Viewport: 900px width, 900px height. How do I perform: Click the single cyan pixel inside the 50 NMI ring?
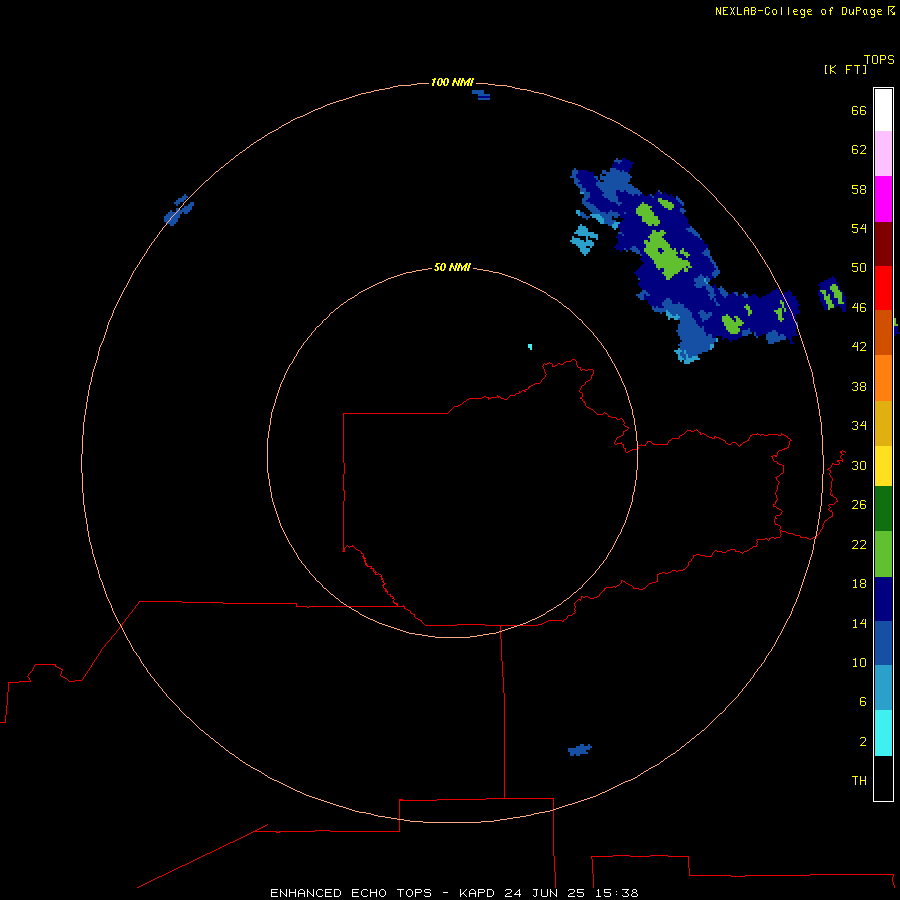pos(530,347)
